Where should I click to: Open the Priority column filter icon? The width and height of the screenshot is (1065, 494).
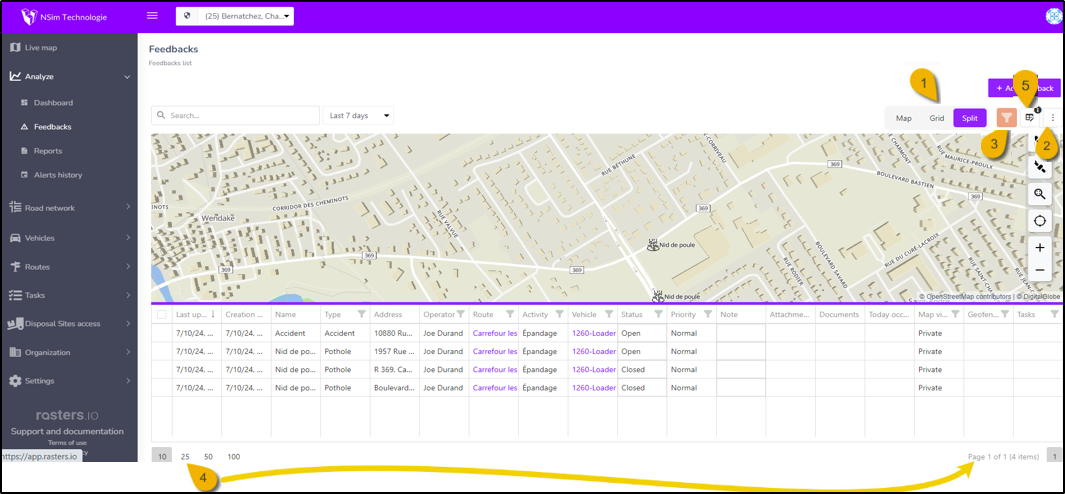pyautogui.click(x=708, y=315)
